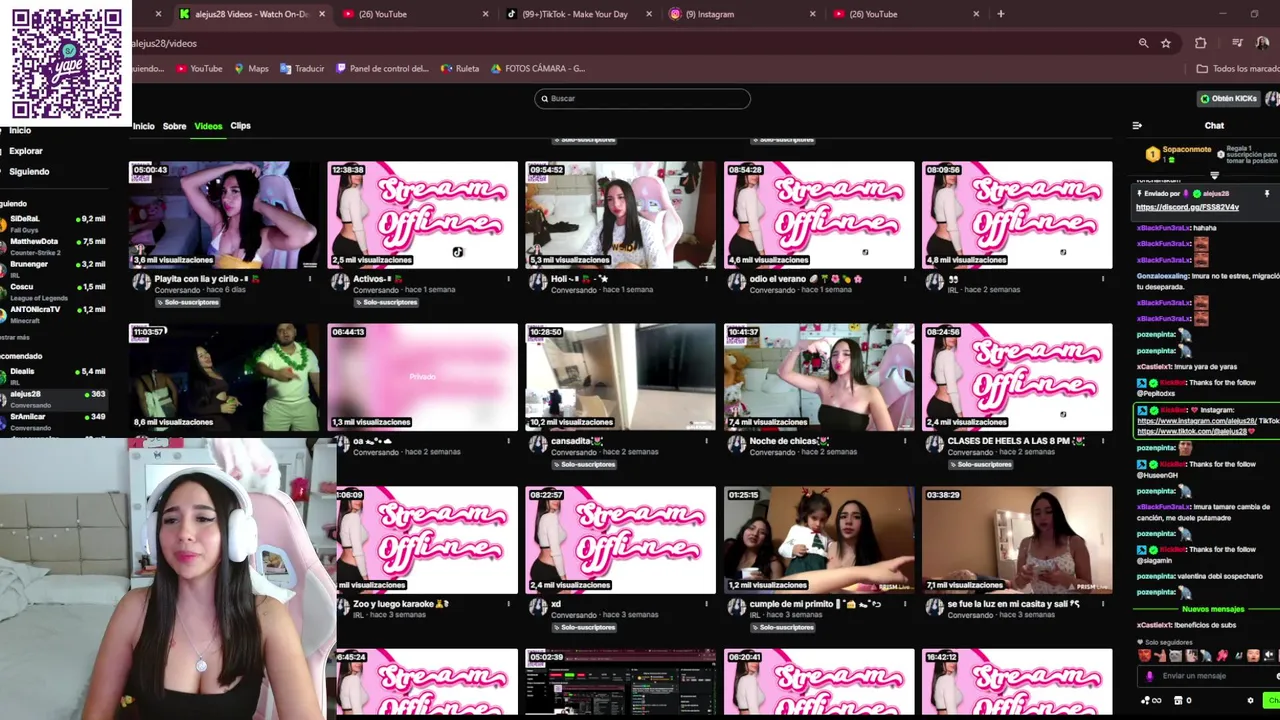Switch to the Clips channel tab
This screenshot has height=720, width=1280.
[240, 126]
